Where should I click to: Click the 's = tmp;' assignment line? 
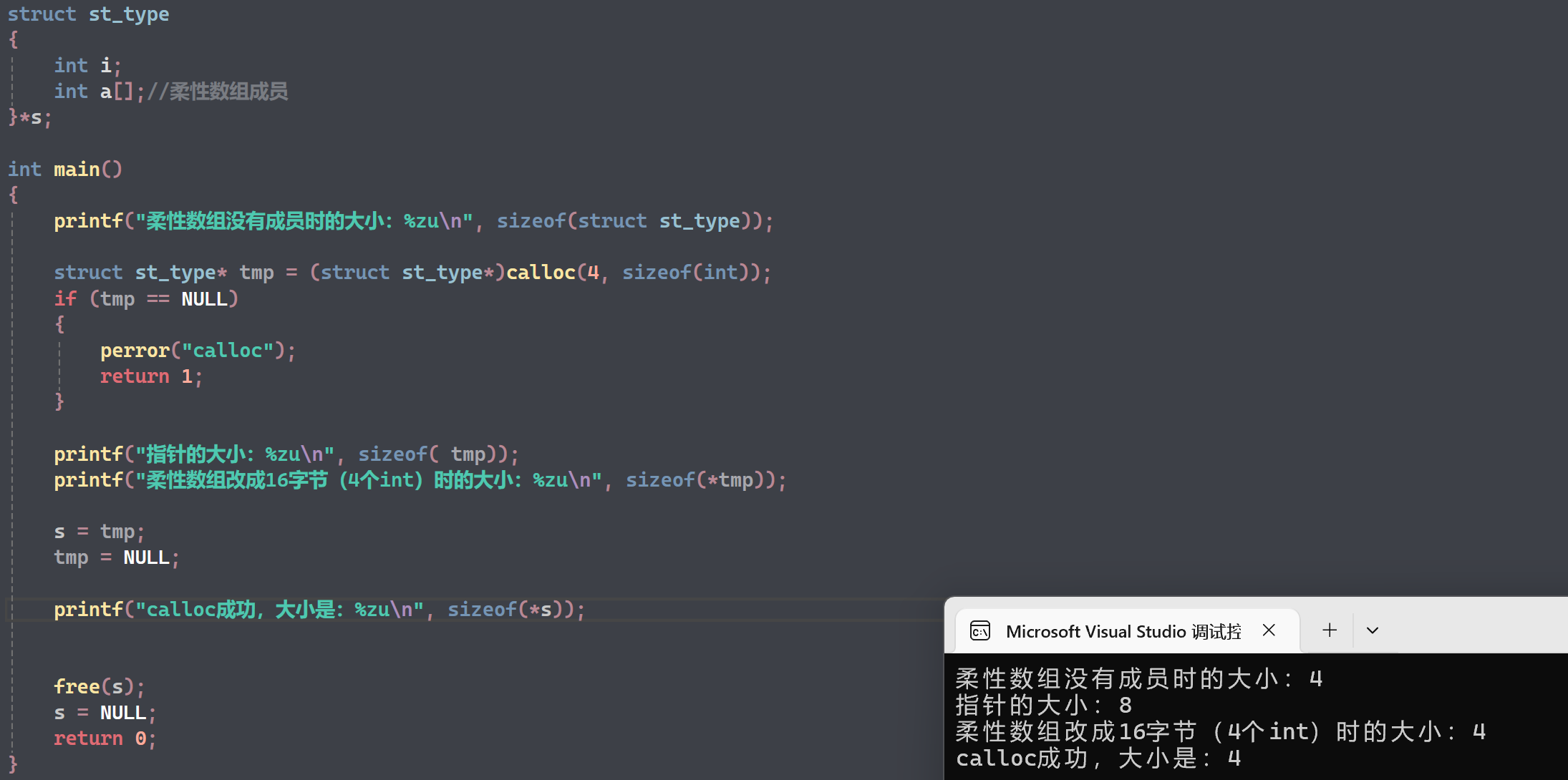99,532
